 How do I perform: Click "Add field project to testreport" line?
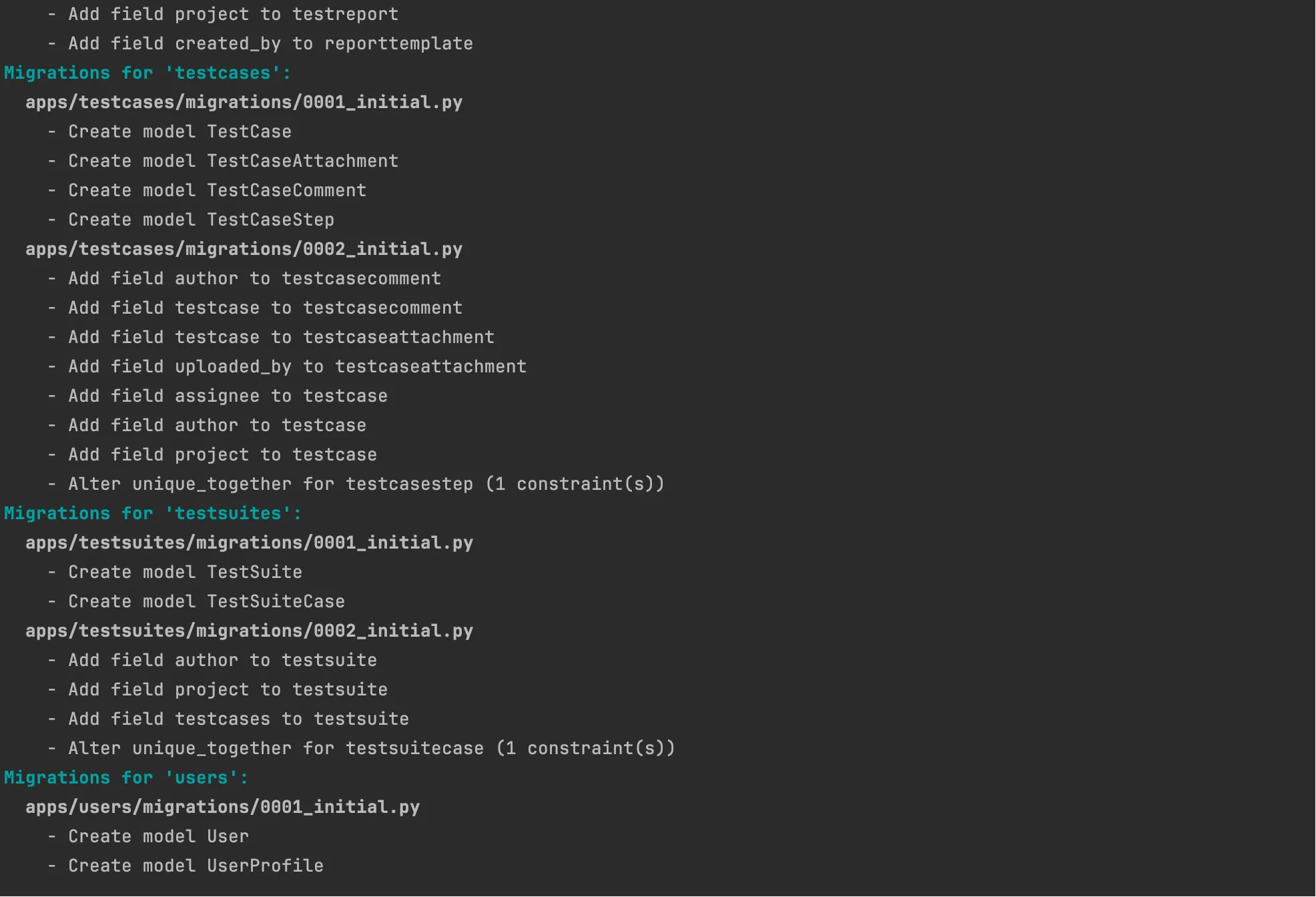pos(233,14)
